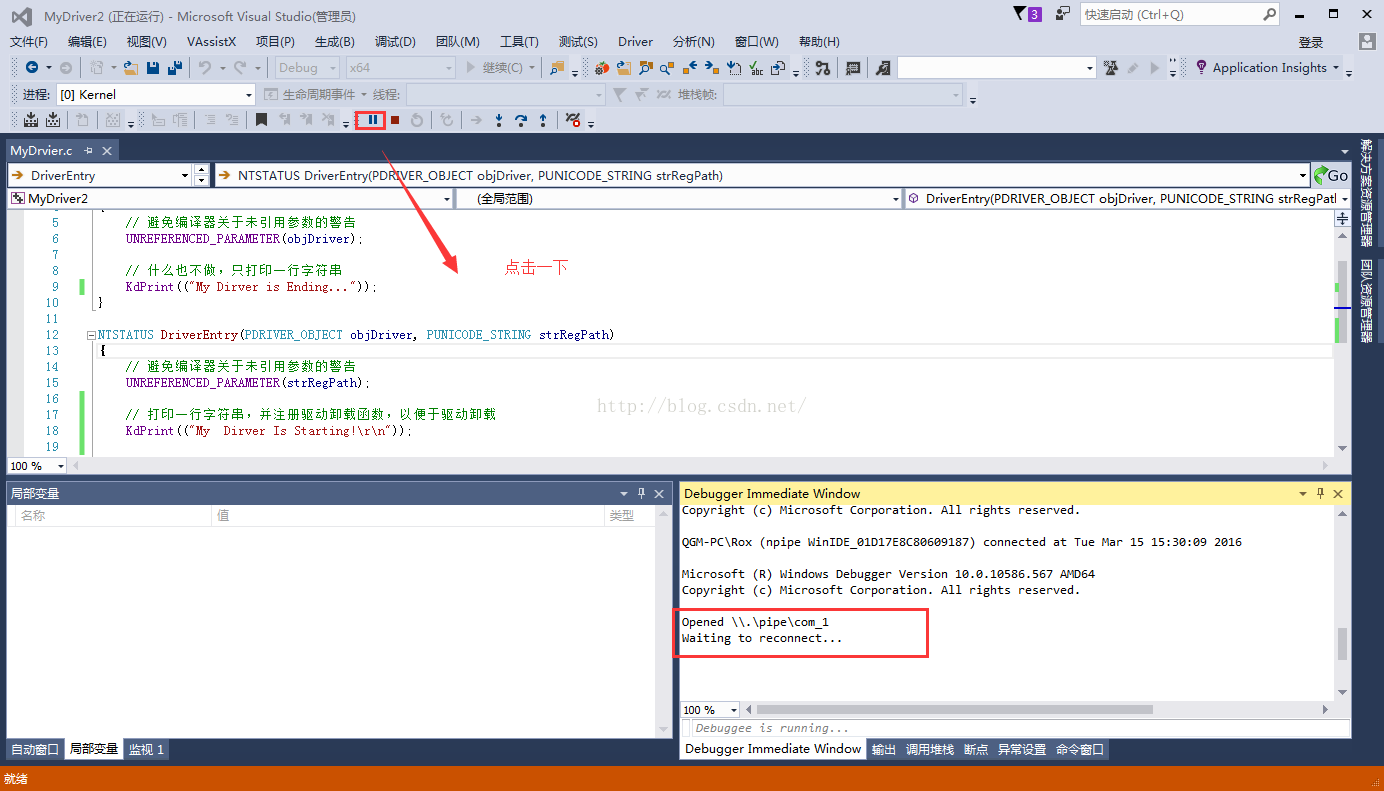Image resolution: width=1384 pixels, height=791 pixels.
Task: Pin the MyDrvier.c tab
Action: tap(88, 151)
